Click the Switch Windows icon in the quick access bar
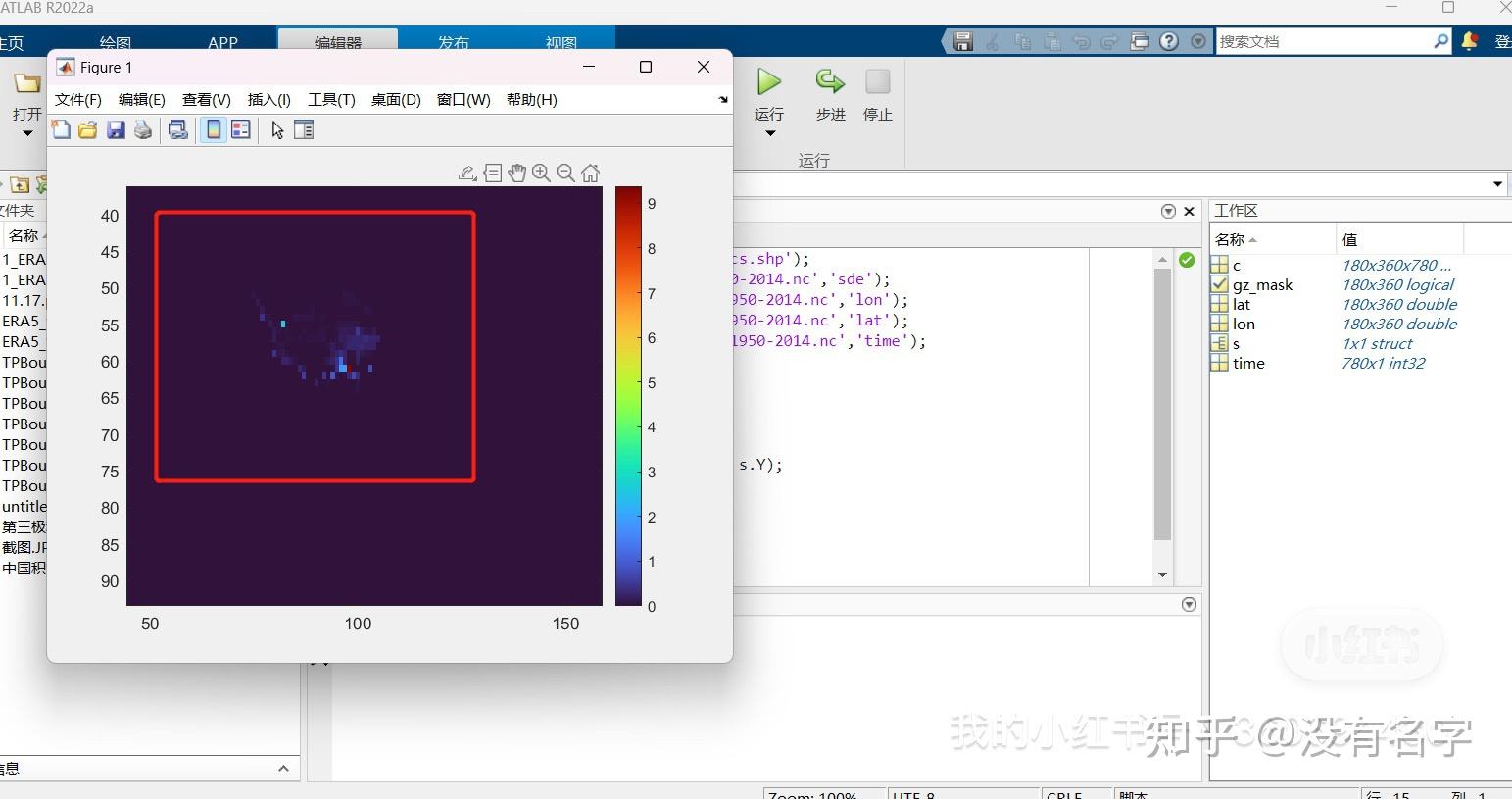 1139,41
